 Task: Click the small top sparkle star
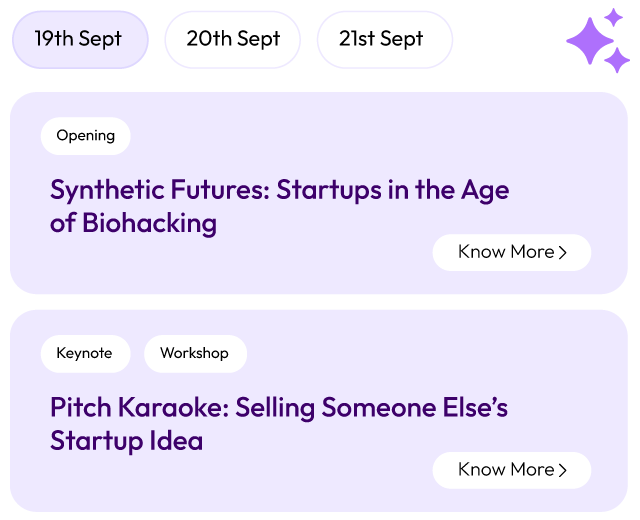coord(613,17)
